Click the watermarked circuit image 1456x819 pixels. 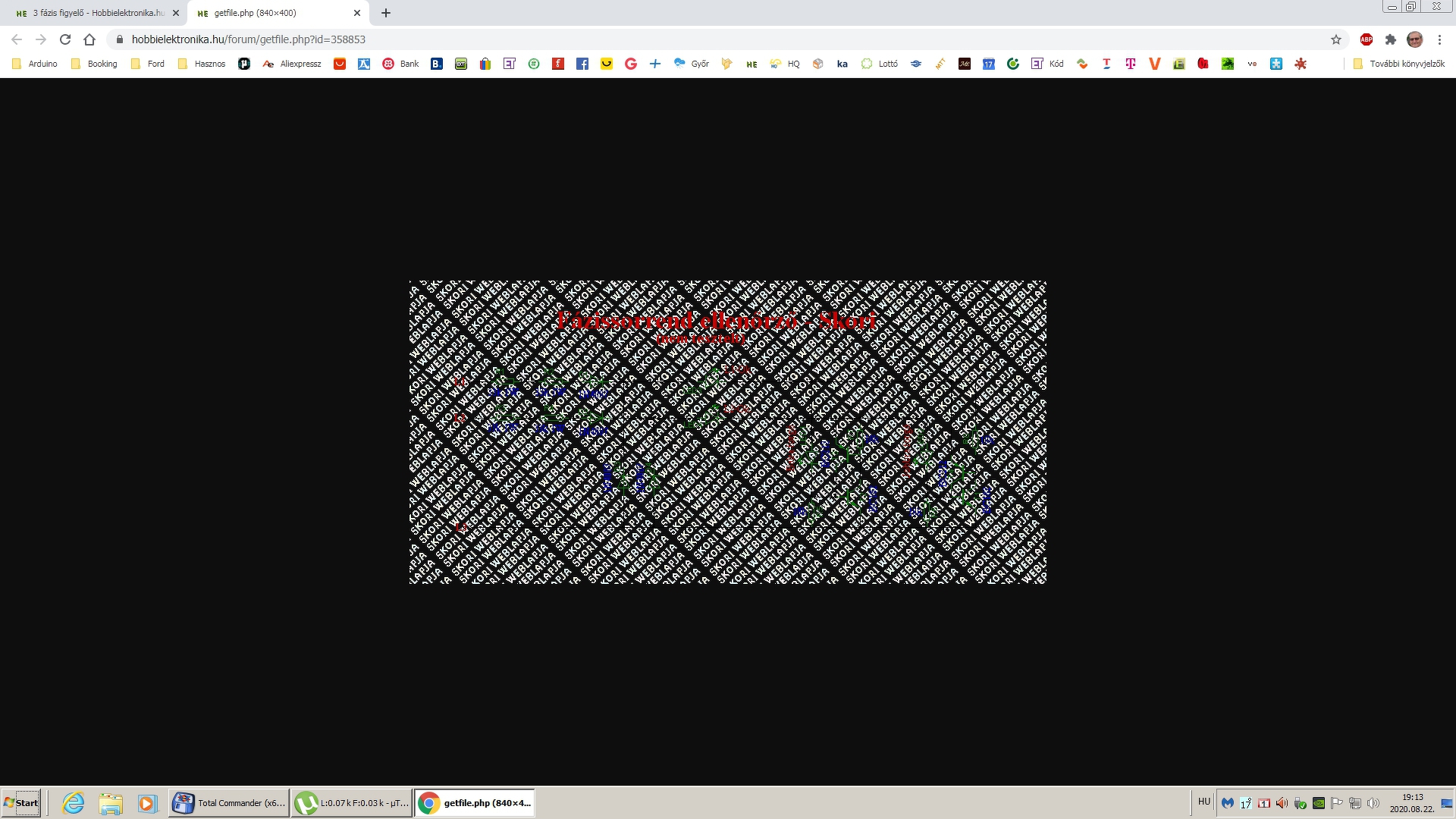tap(728, 432)
